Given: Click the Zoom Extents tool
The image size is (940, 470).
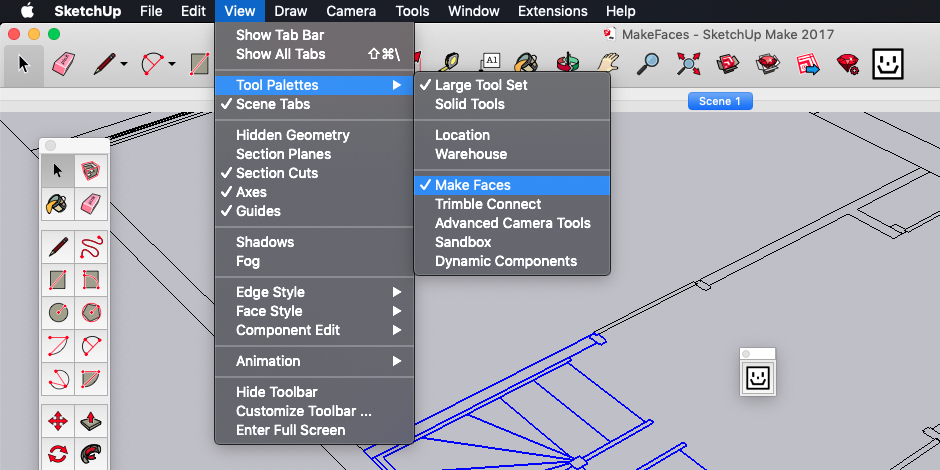Looking at the screenshot, I should [x=689, y=63].
